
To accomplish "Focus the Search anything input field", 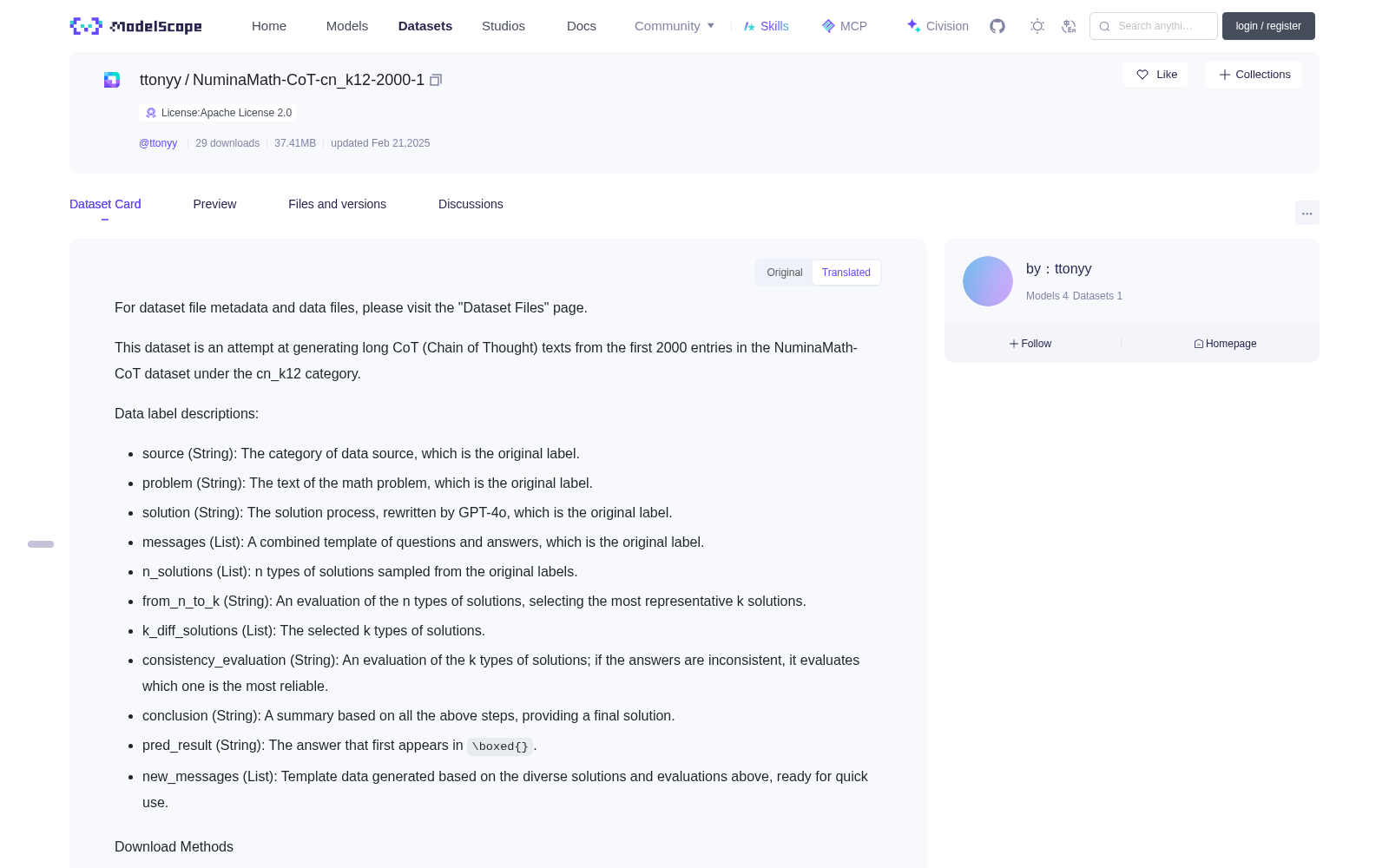I will [x=1154, y=26].
